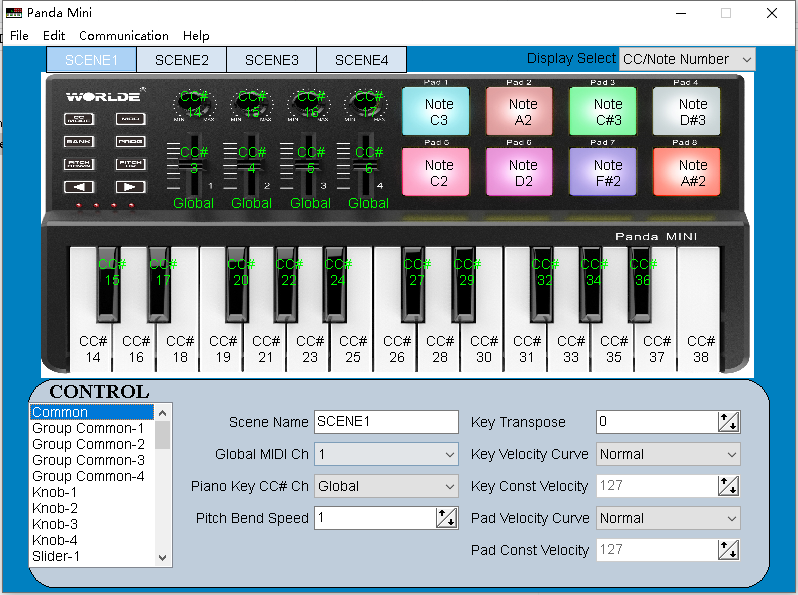
Task: Select the CC# 17 knob
Action: tap(367, 104)
